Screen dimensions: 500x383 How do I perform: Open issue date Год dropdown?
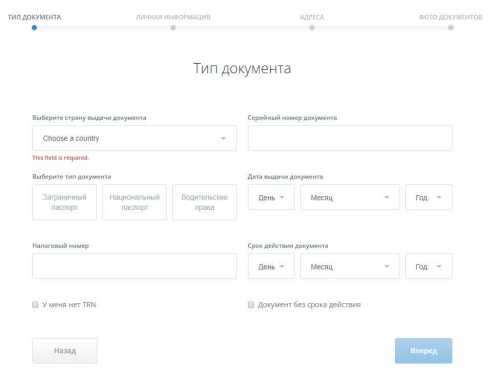click(429, 197)
